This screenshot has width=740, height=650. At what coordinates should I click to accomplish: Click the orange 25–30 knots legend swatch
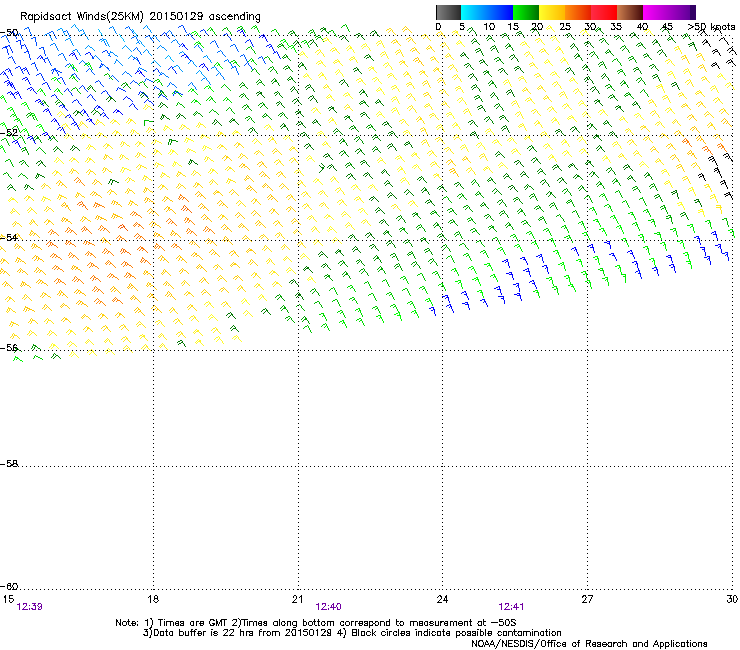pos(578,12)
